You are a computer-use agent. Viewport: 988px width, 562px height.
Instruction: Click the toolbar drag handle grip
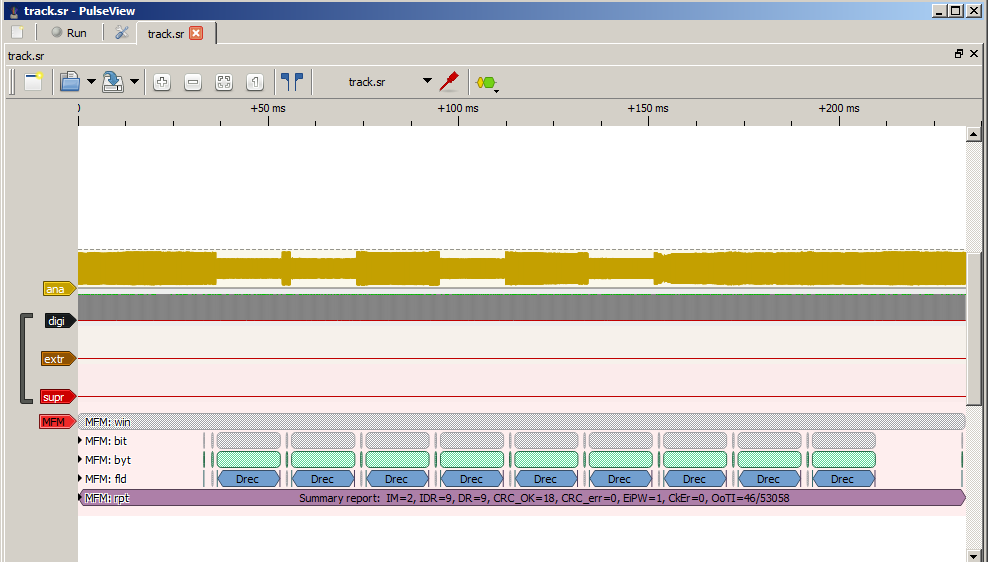click(12, 82)
